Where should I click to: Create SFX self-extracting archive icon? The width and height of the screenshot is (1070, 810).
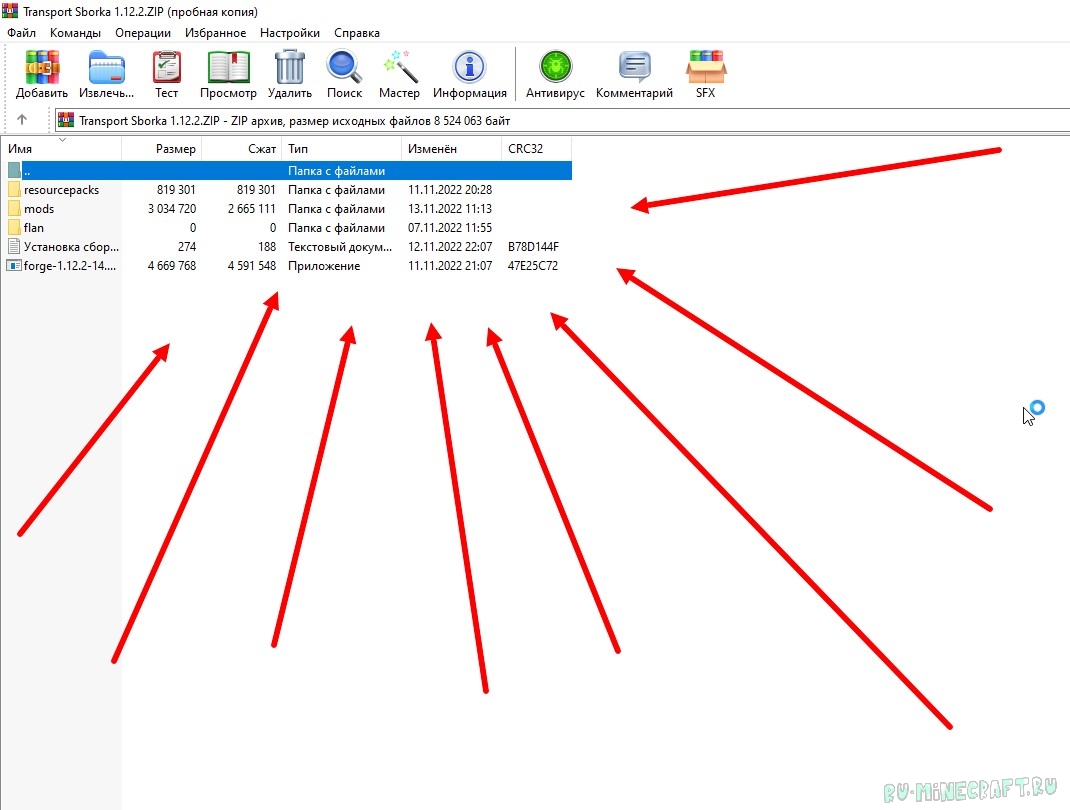click(705, 68)
